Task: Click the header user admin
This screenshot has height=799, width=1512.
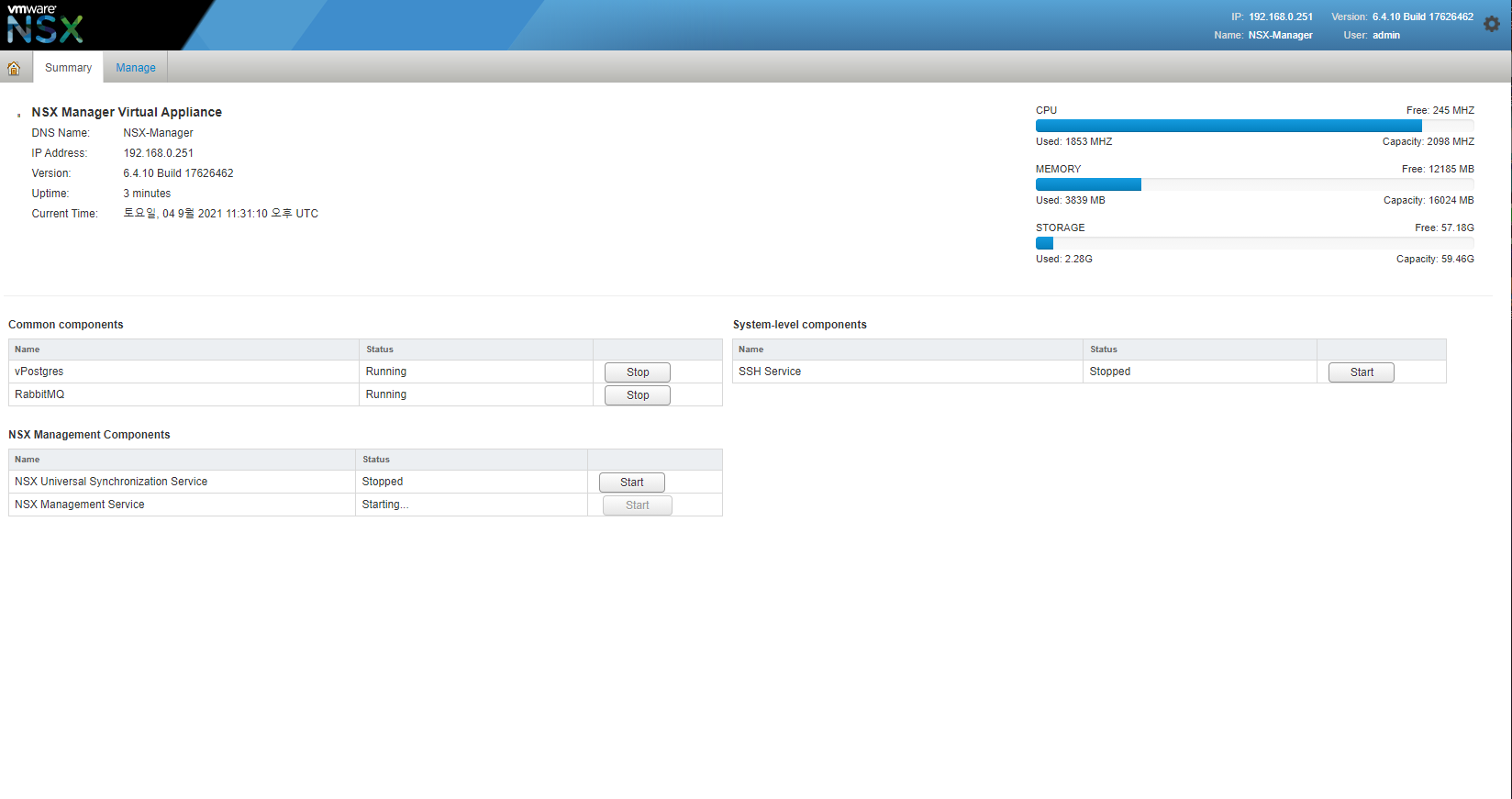Action: 1386,35
